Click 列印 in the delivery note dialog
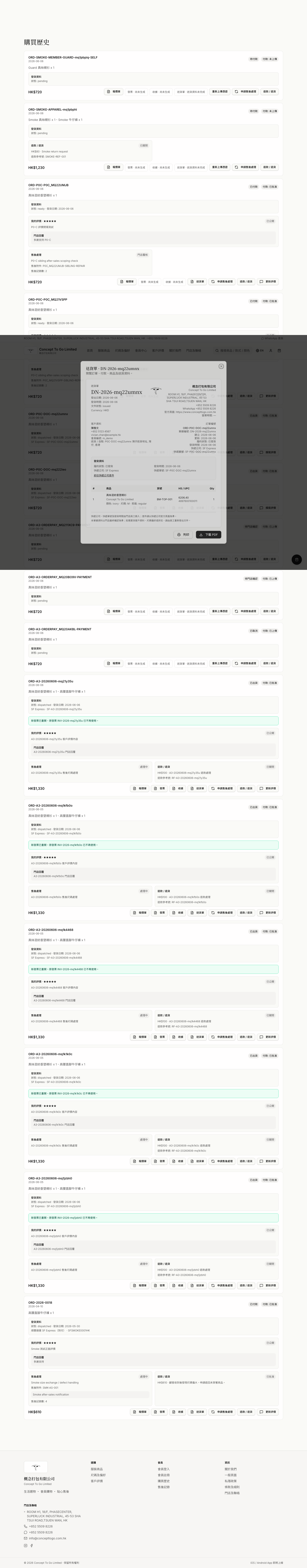This screenshot has width=307, height=1568. (183, 534)
